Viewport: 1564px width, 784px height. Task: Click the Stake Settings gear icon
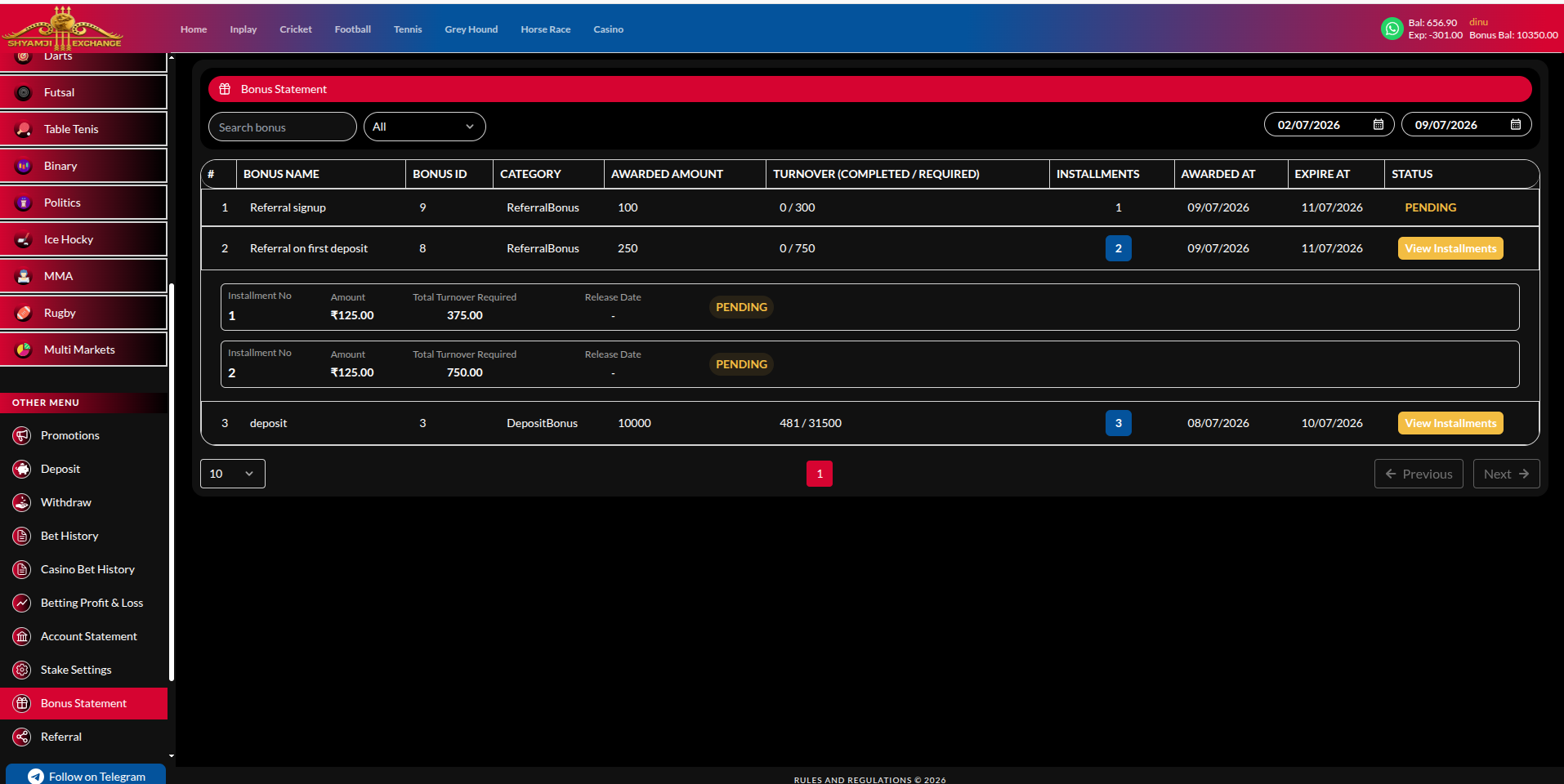[22, 670]
